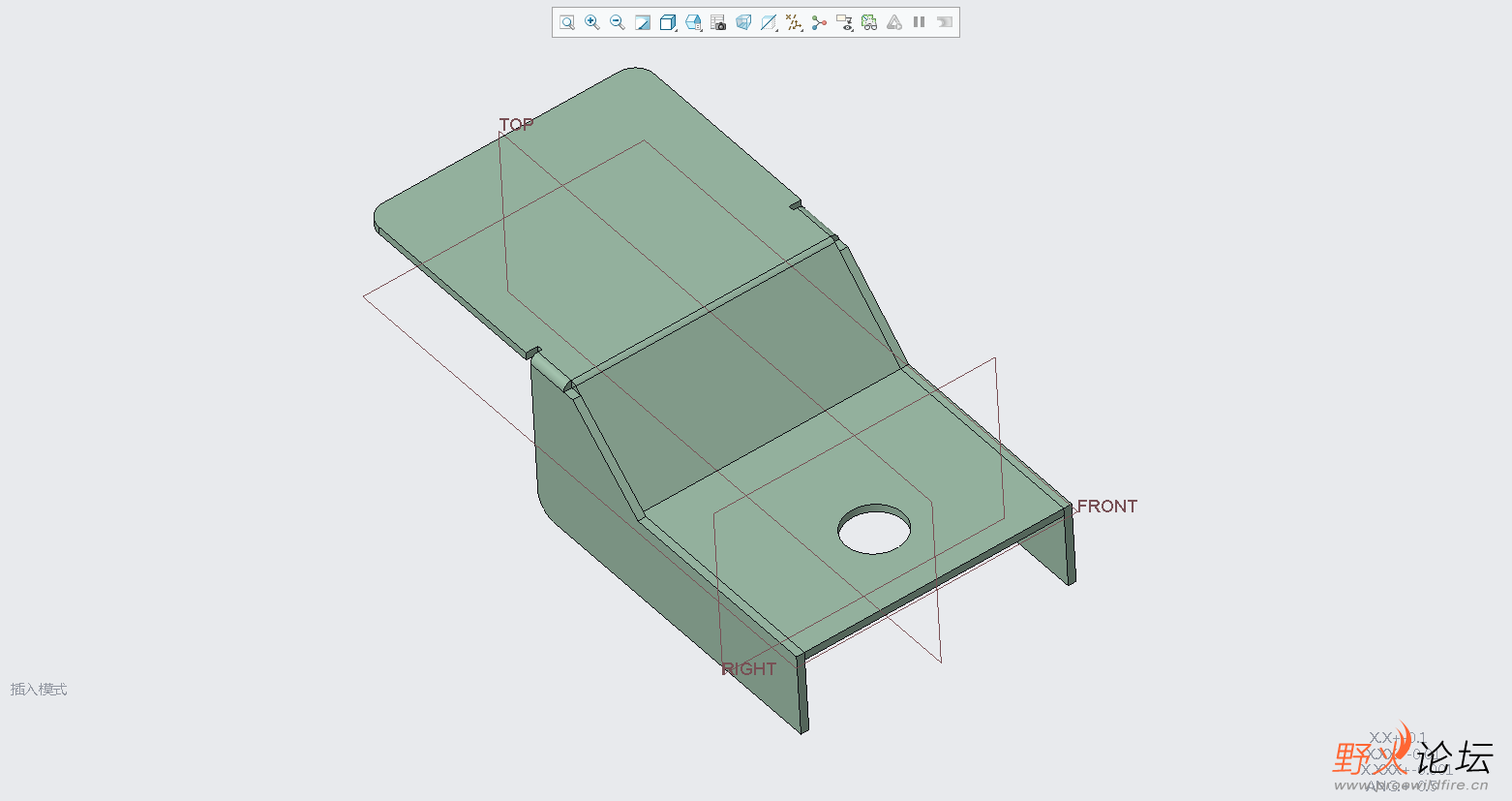
Task: Open the Saved Orientations dropdown
Action: click(x=693, y=22)
